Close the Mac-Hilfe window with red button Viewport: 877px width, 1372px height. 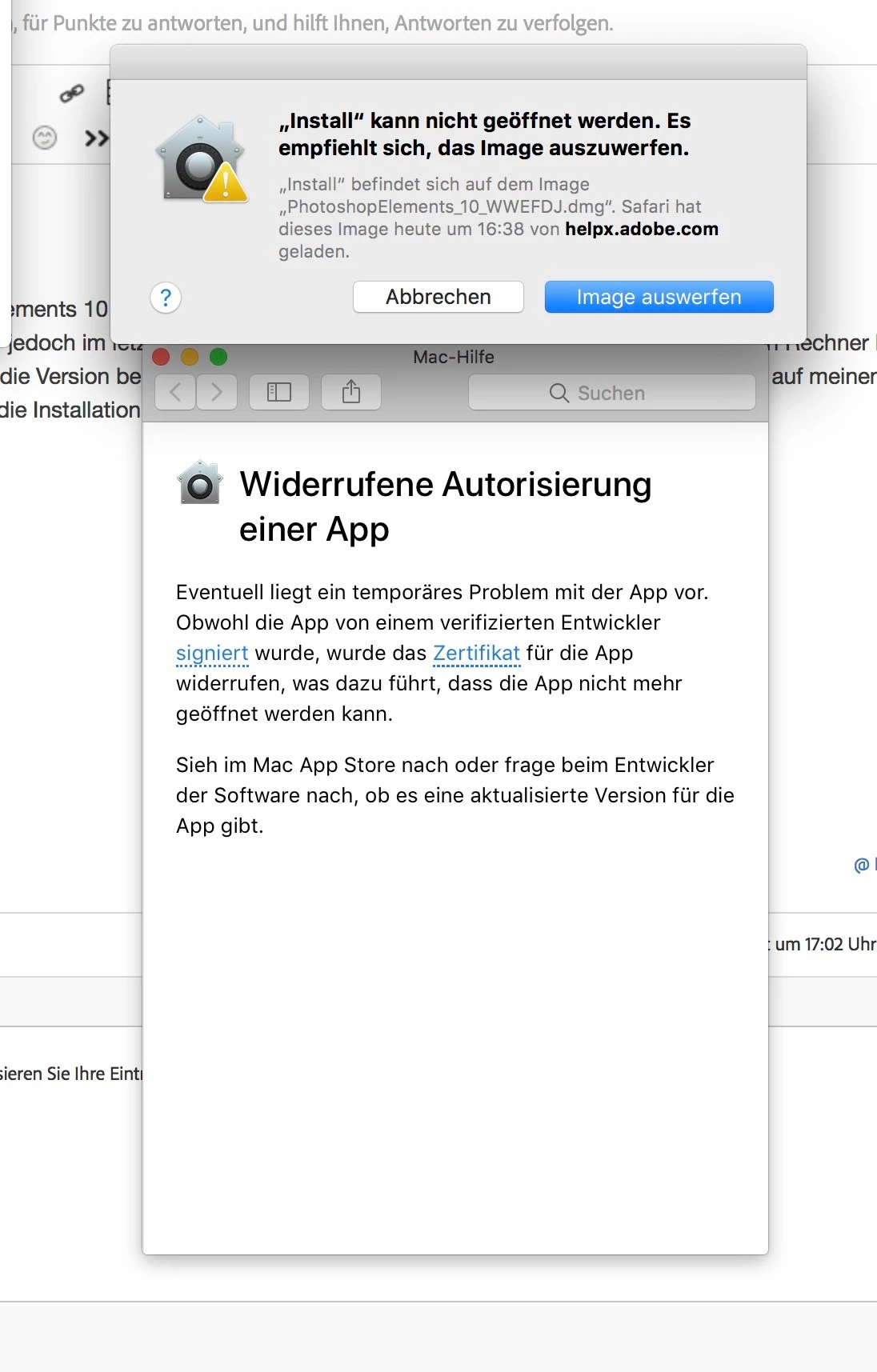pyautogui.click(x=161, y=357)
